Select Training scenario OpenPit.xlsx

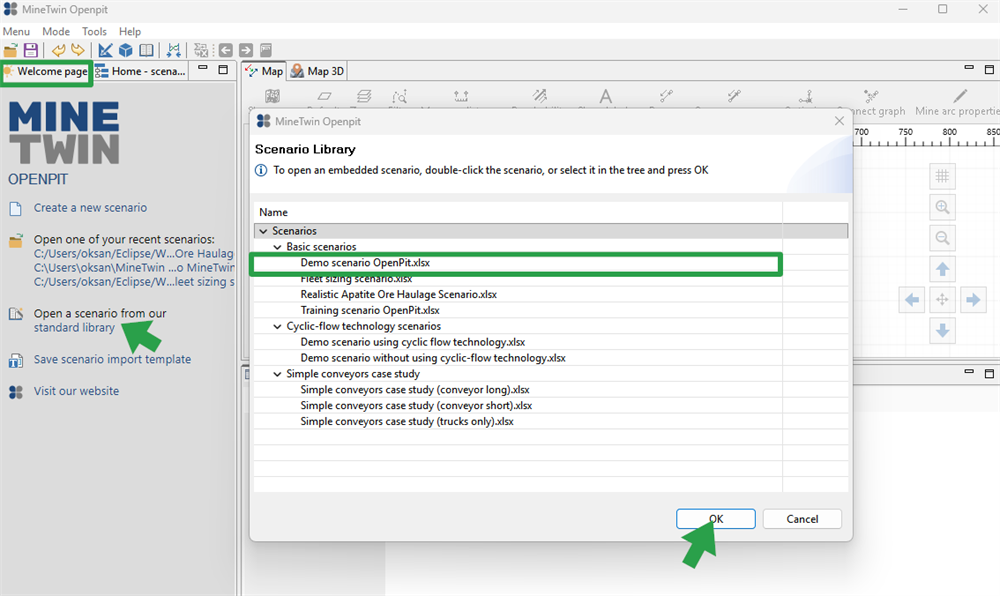370,310
